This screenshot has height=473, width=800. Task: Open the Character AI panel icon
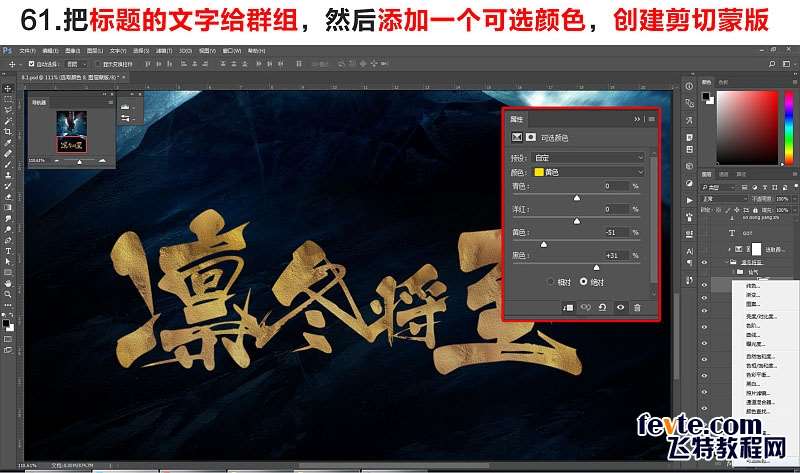point(689,251)
